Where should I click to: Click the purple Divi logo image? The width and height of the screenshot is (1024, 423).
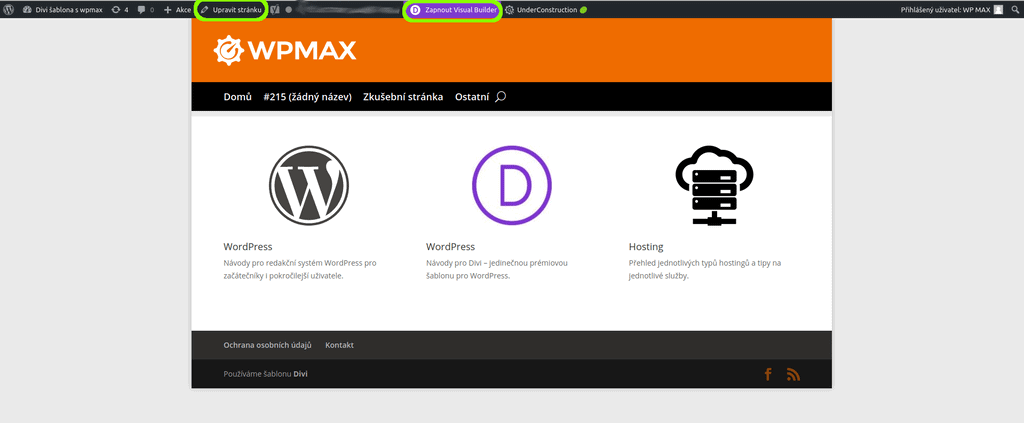coord(511,185)
